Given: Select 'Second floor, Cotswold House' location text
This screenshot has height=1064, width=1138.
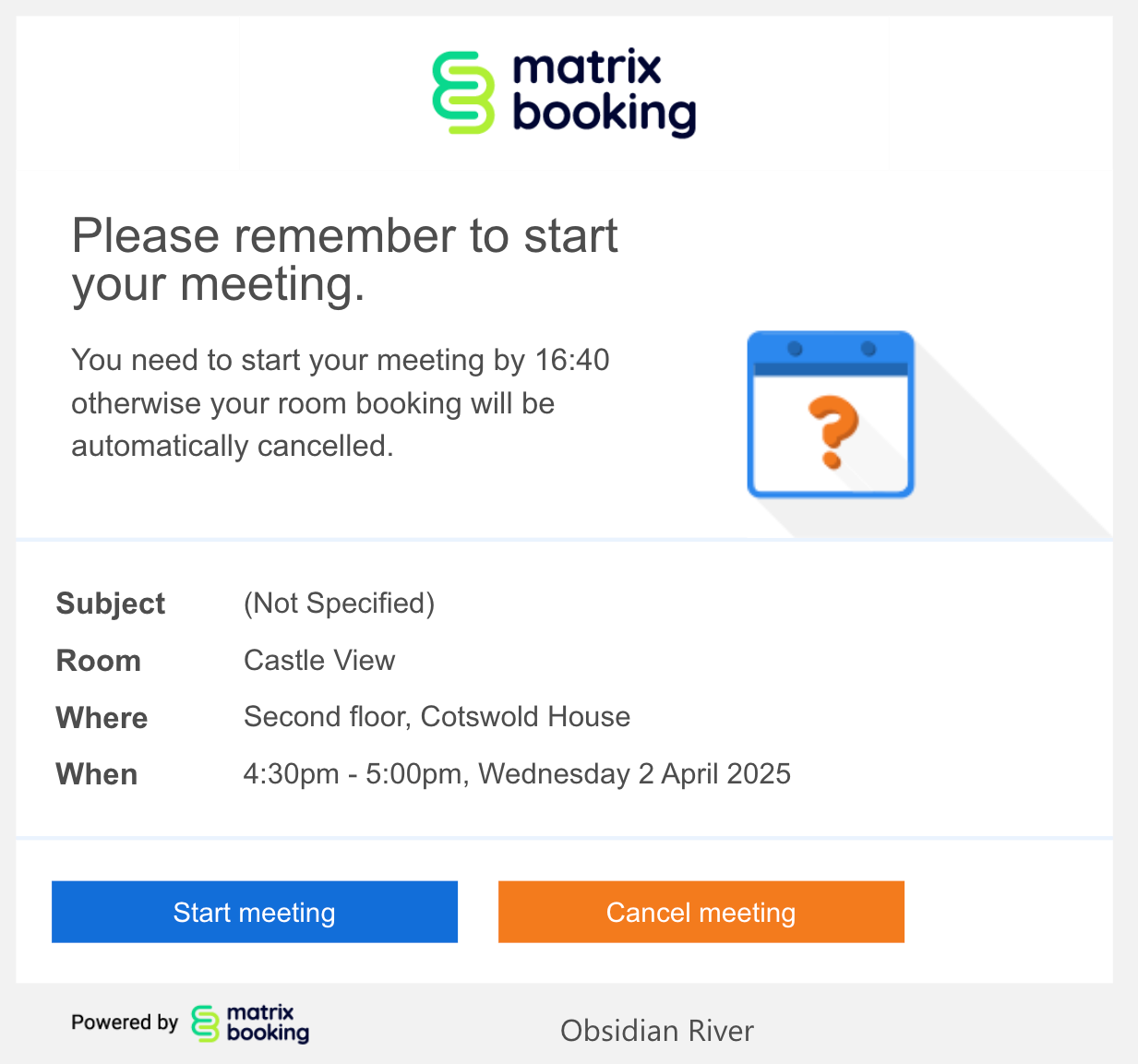Looking at the screenshot, I should (437, 717).
